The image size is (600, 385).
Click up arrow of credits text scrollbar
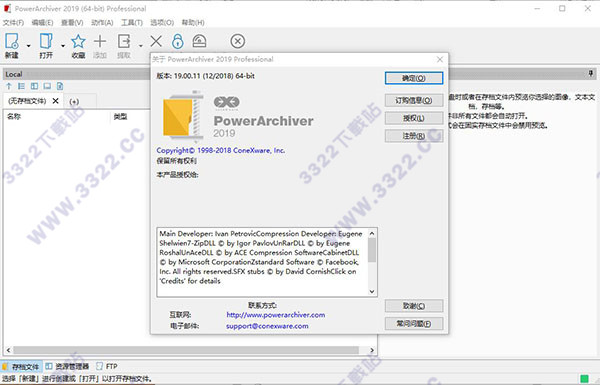372,233
